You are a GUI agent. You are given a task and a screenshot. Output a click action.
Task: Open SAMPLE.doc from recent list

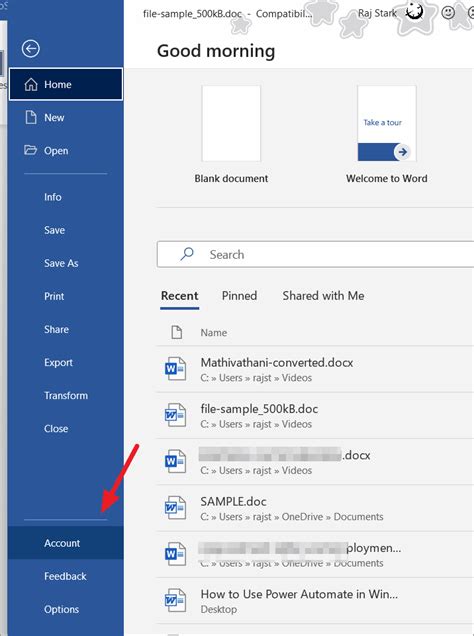[315, 508]
